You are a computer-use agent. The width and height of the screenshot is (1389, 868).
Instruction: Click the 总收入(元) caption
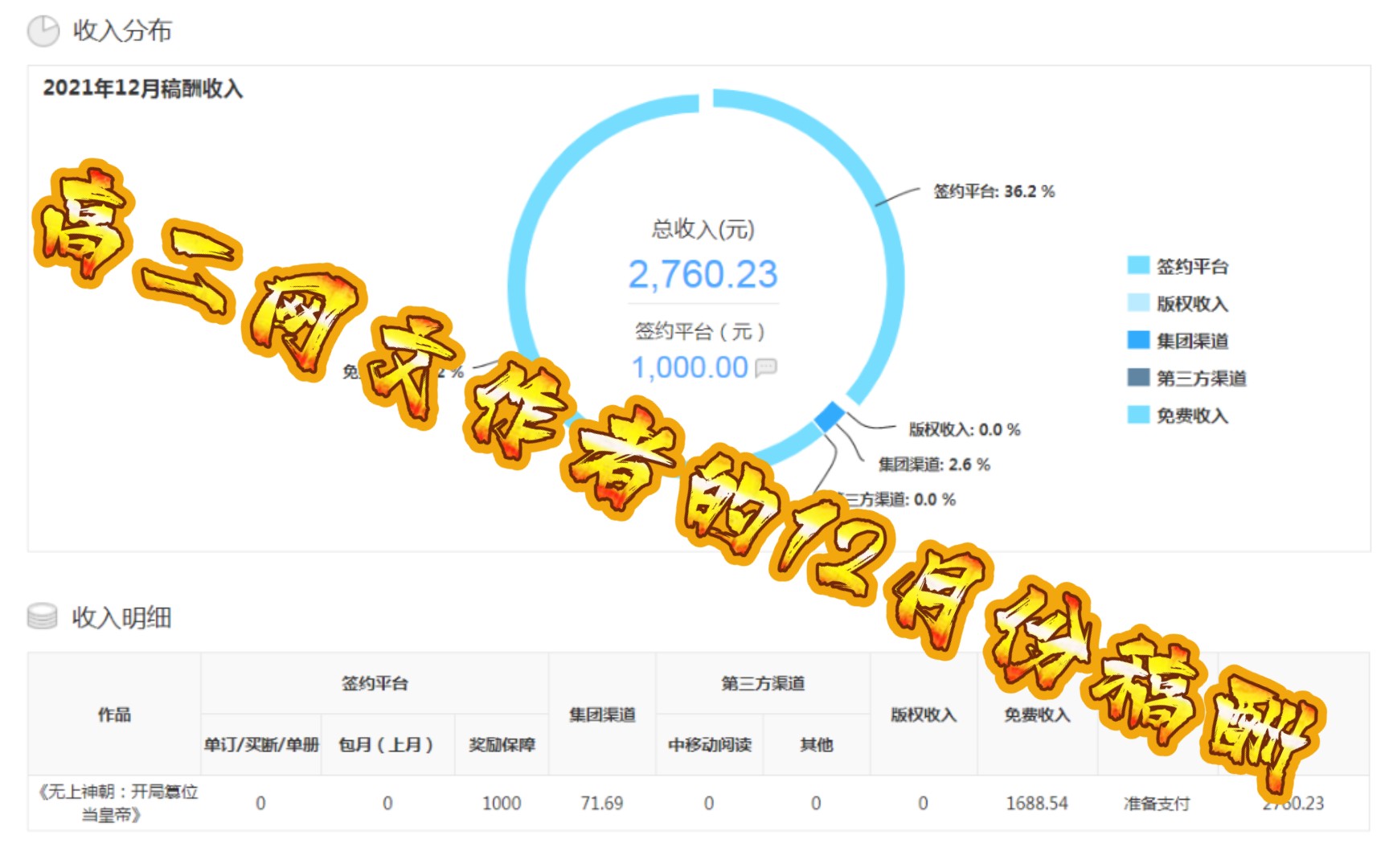[x=703, y=229]
